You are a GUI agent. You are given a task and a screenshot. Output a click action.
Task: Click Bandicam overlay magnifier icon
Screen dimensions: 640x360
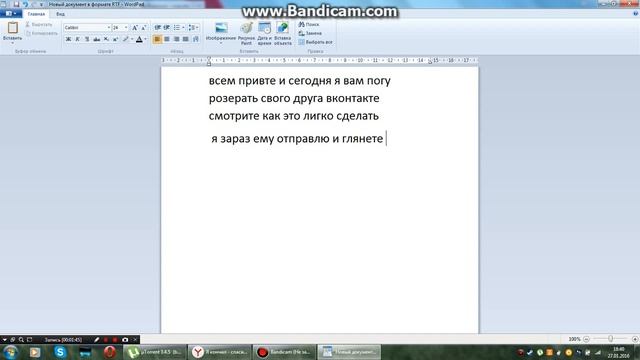tap(21, 340)
